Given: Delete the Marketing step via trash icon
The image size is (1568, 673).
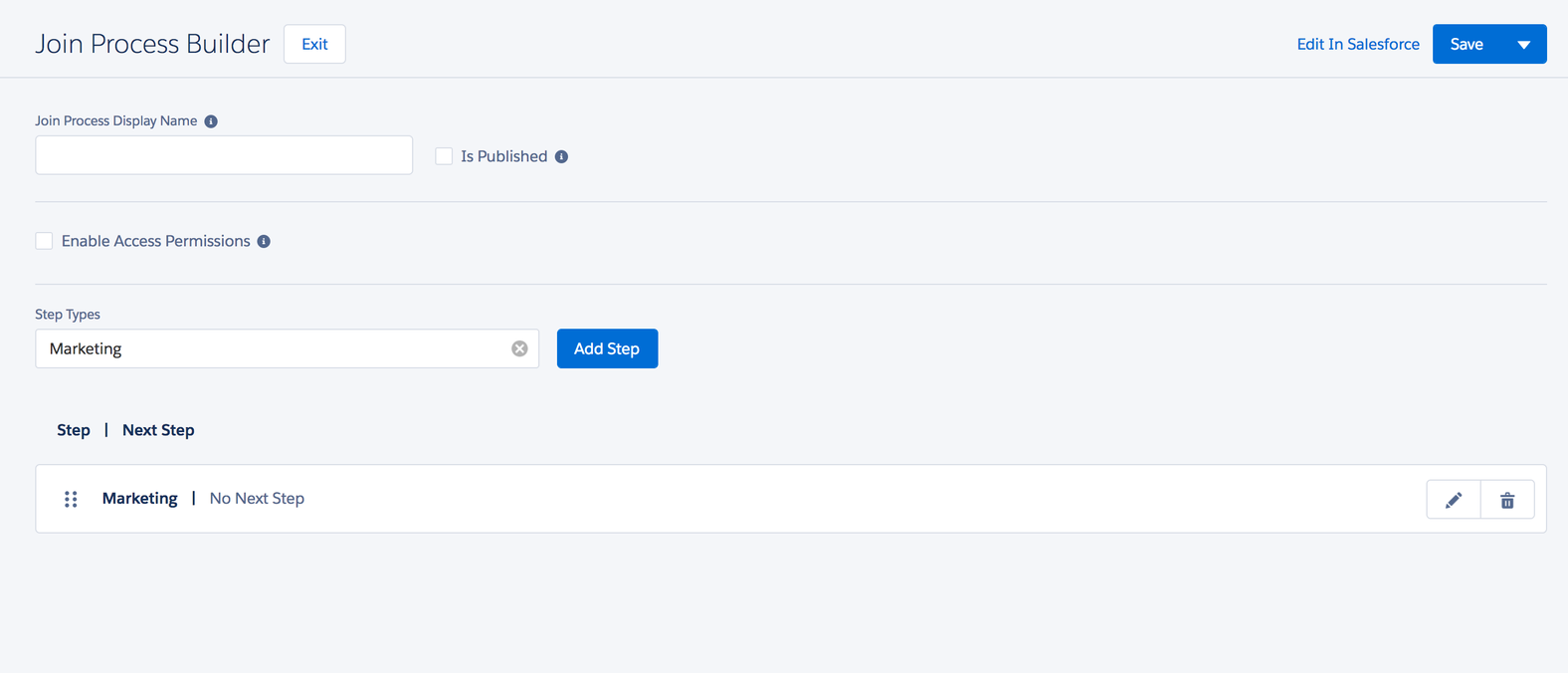Looking at the screenshot, I should tap(1506, 499).
